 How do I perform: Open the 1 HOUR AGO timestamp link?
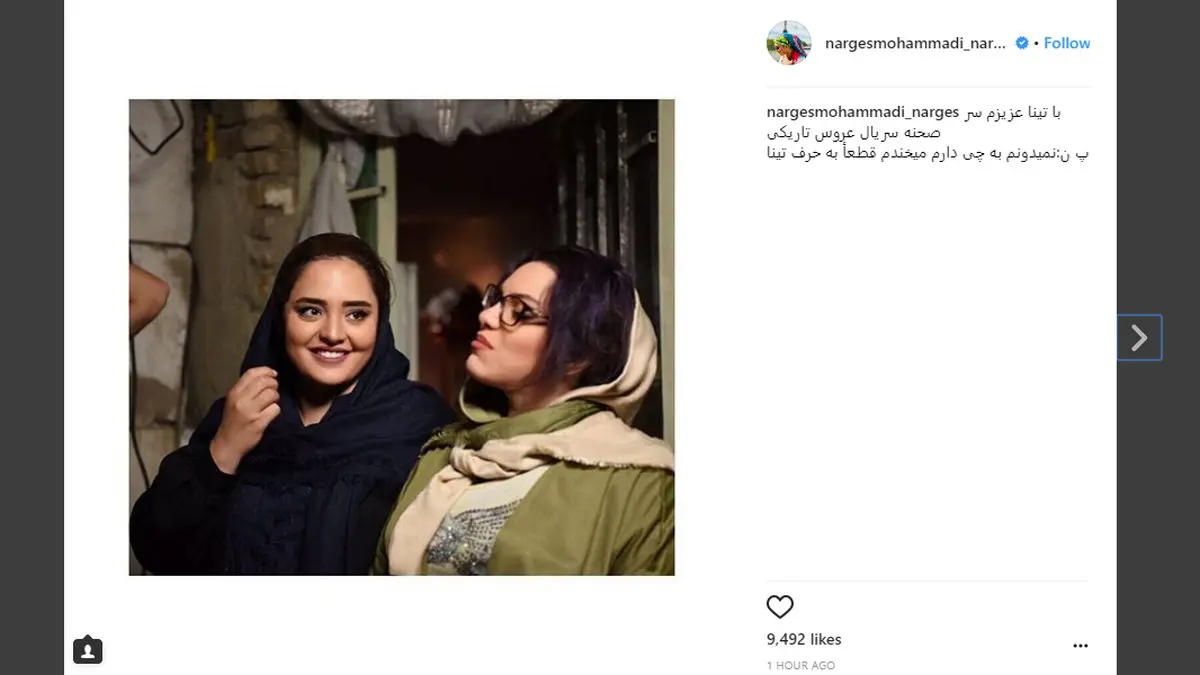pyautogui.click(x=800, y=665)
